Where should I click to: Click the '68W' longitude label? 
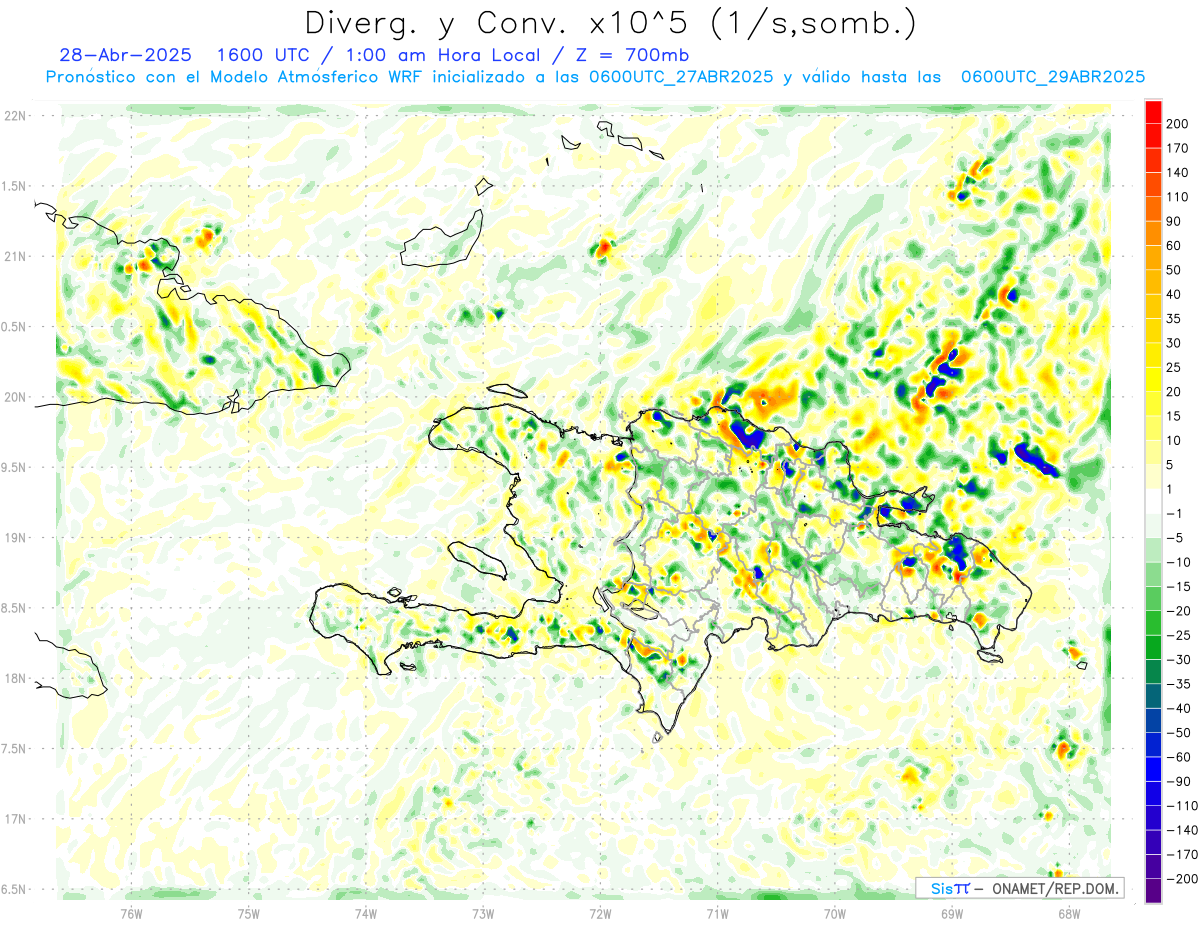pos(1069,913)
